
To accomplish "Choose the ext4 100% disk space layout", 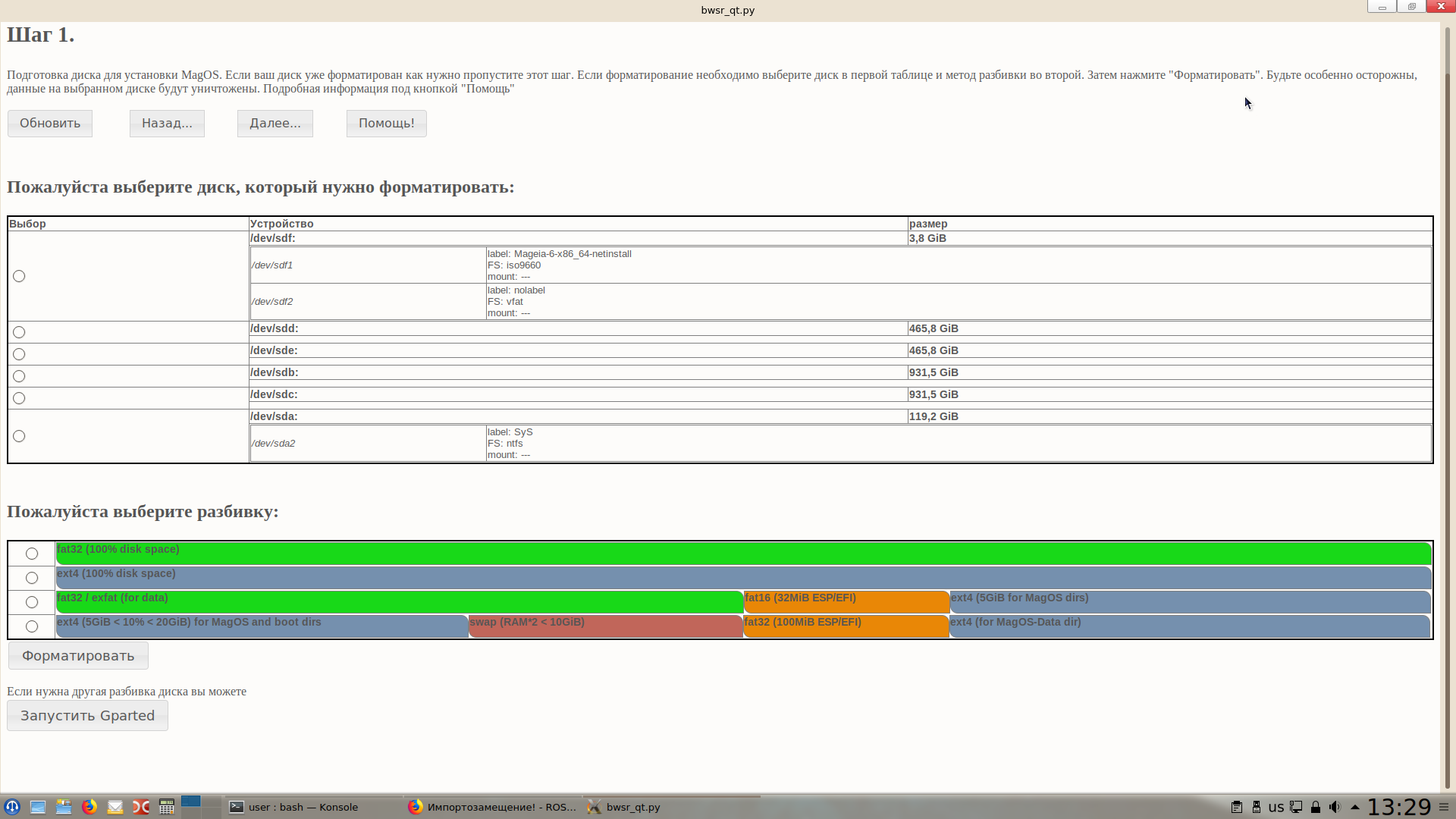I will [x=32, y=578].
